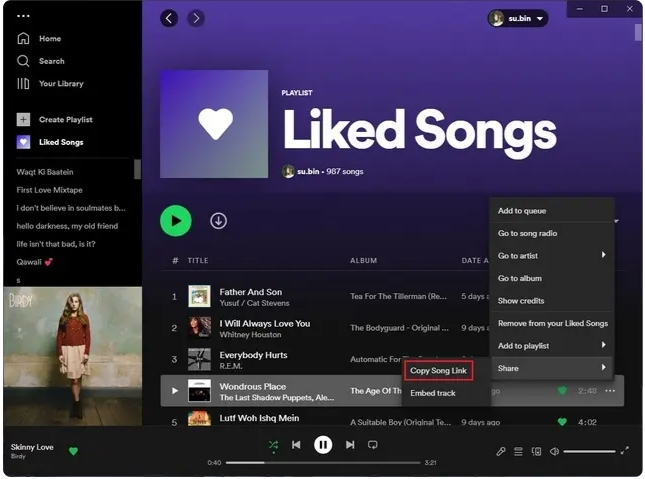Screen dimensions: 645x479
Task: Click the Create Playlist plus icon
Action: pos(23,119)
